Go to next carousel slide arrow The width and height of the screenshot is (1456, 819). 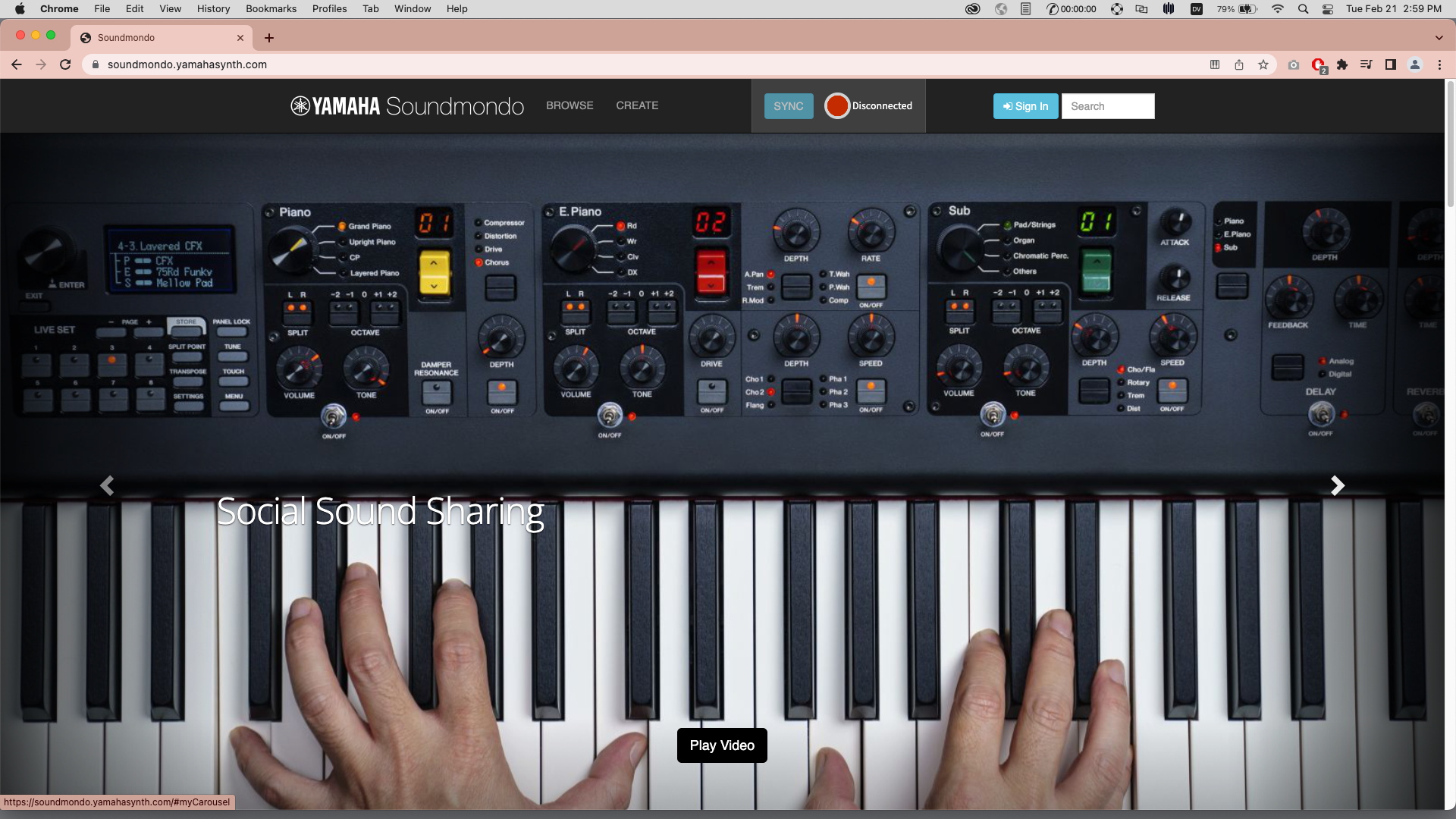pos(1337,485)
